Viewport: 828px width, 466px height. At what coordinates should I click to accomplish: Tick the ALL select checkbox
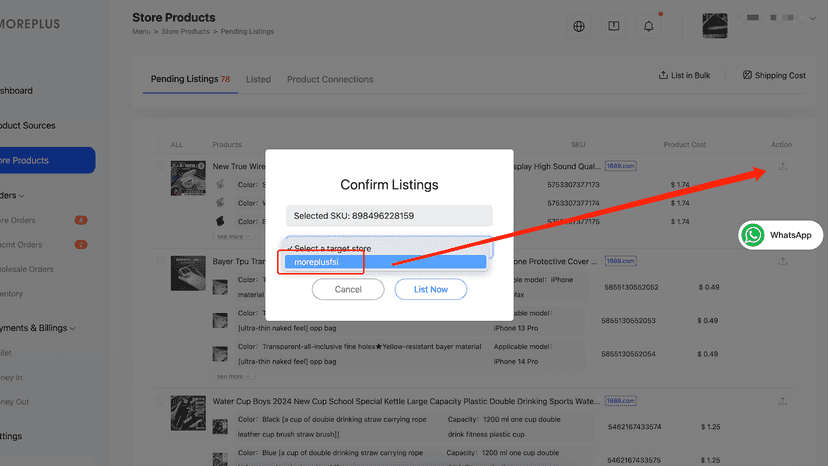click(160, 145)
